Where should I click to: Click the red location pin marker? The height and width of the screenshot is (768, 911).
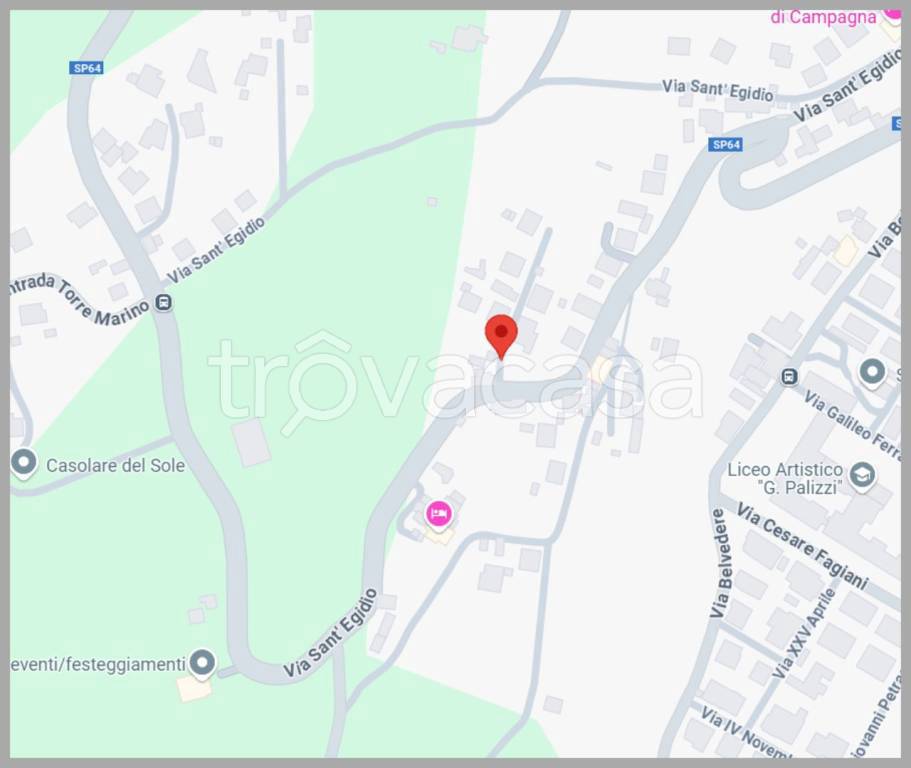[501, 336]
